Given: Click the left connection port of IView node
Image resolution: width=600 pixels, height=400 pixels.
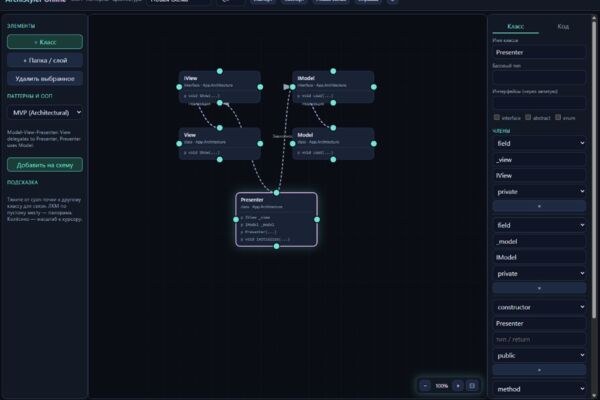Looking at the screenshot, I should tap(179, 87).
